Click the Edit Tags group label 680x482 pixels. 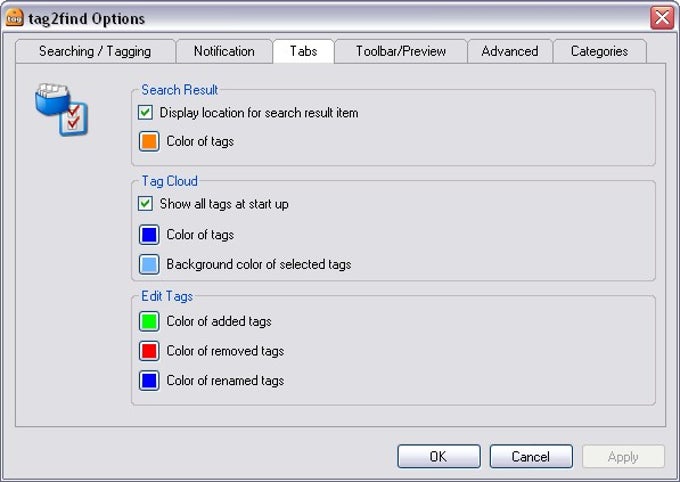167,296
